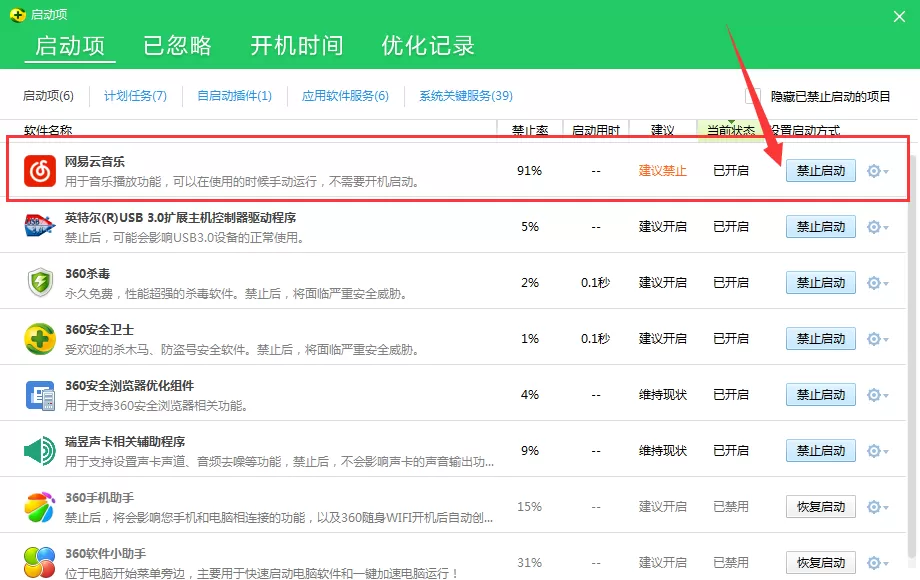Click 维持现状 suggestion for 360安全浏览器优化组件
920x580 pixels.
(662, 395)
